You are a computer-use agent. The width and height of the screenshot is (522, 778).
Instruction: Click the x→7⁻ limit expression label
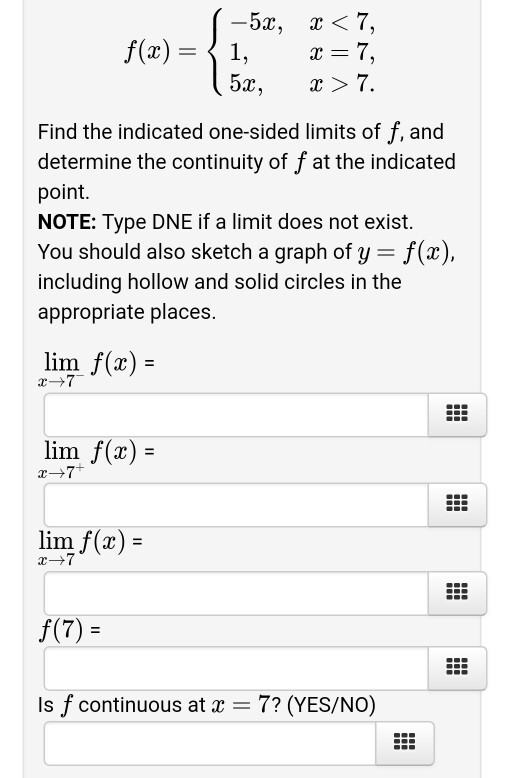[96, 369]
